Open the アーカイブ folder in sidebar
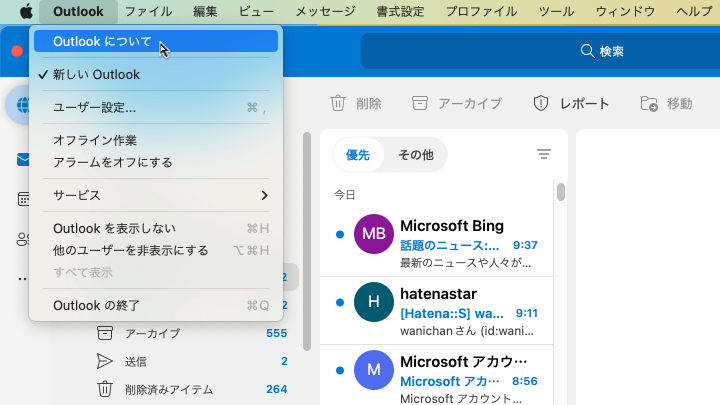Image resolution: width=720 pixels, height=405 pixels. point(192,333)
